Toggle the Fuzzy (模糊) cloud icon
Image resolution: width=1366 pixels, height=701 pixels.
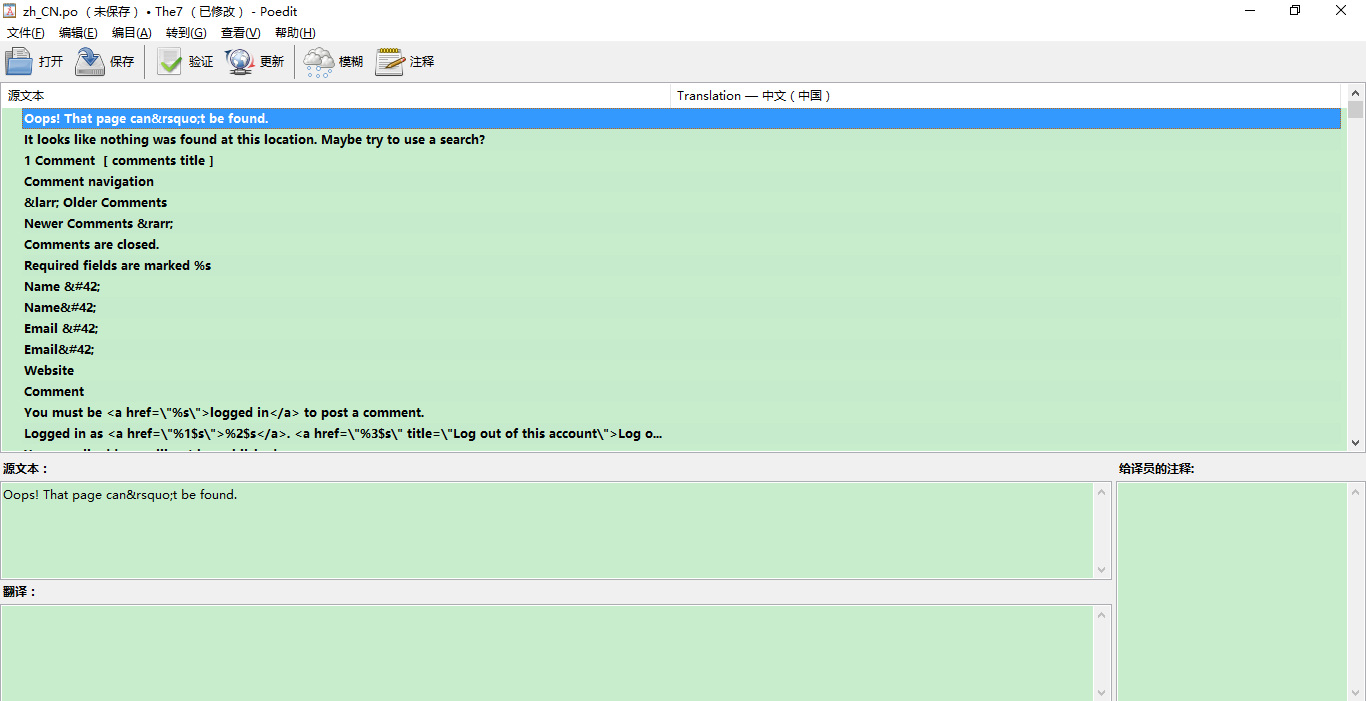[319, 62]
